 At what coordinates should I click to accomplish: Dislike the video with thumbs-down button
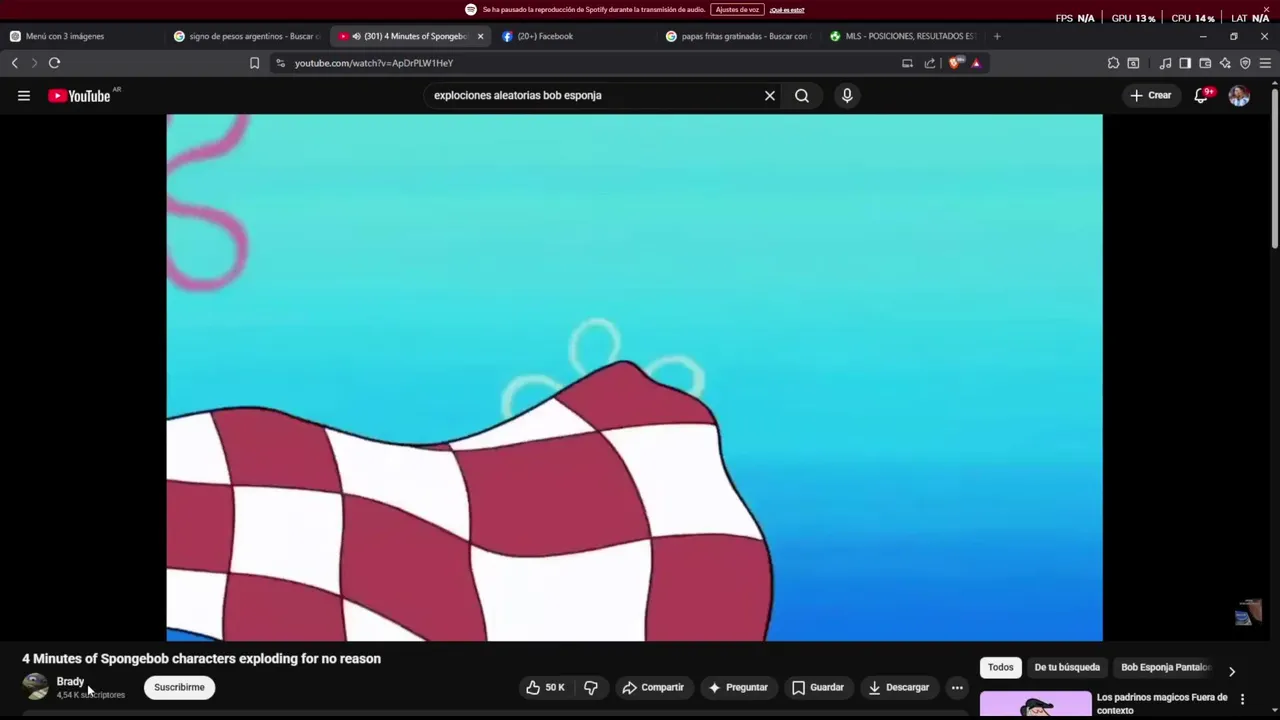tap(591, 687)
